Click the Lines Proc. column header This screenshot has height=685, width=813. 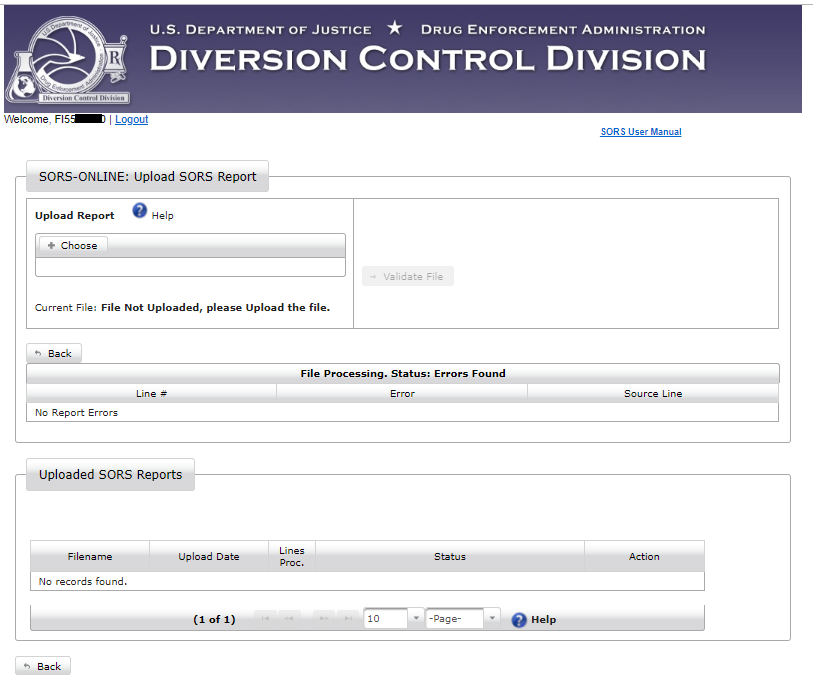(x=292, y=556)
